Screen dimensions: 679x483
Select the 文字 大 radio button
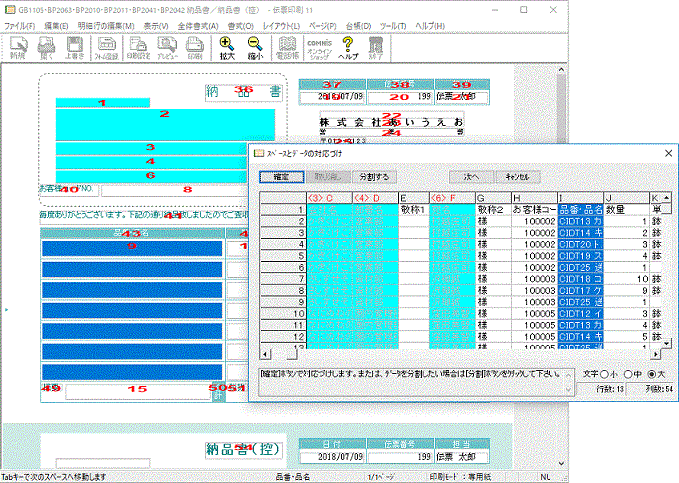pos(652,374)
